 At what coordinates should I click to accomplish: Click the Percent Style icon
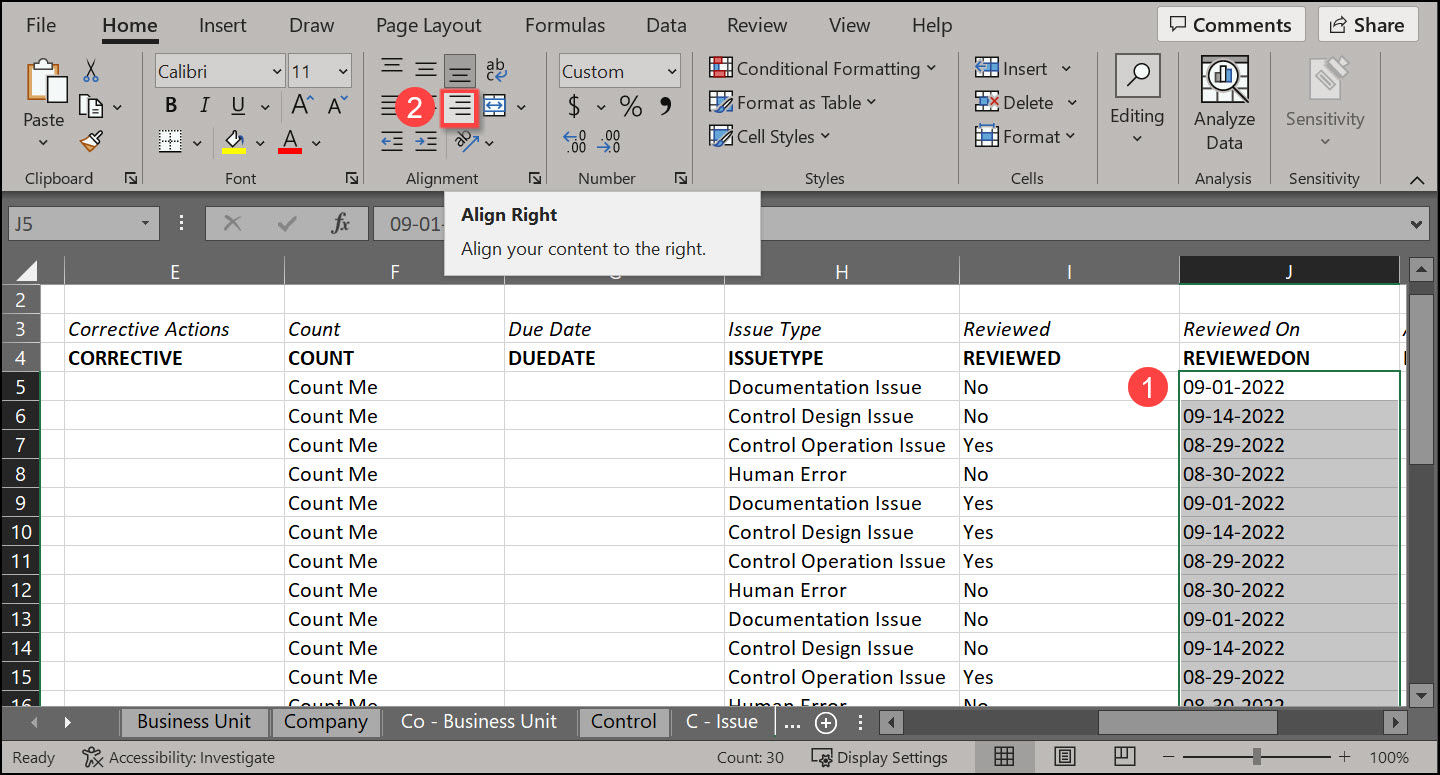630,106
